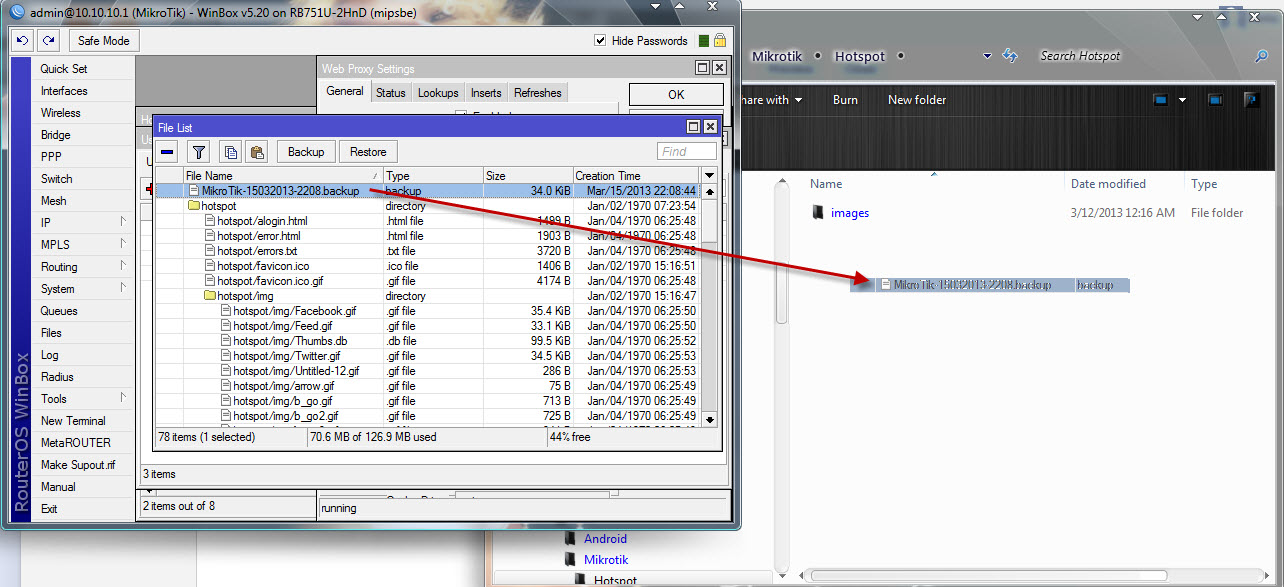
Task: Click the yellow padlock icon in WinBox
Action: 720,41
